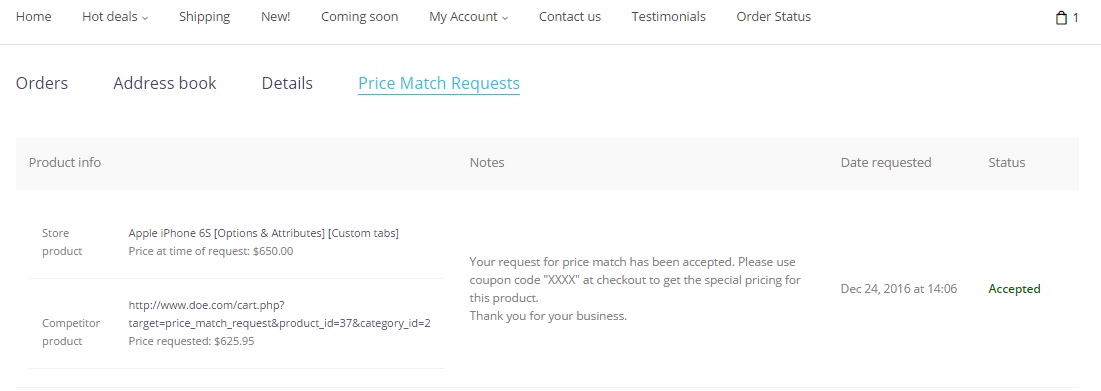Go to the Home menu item
Image resolution: width=1101 pixels, height=391 pixels.
34,17
